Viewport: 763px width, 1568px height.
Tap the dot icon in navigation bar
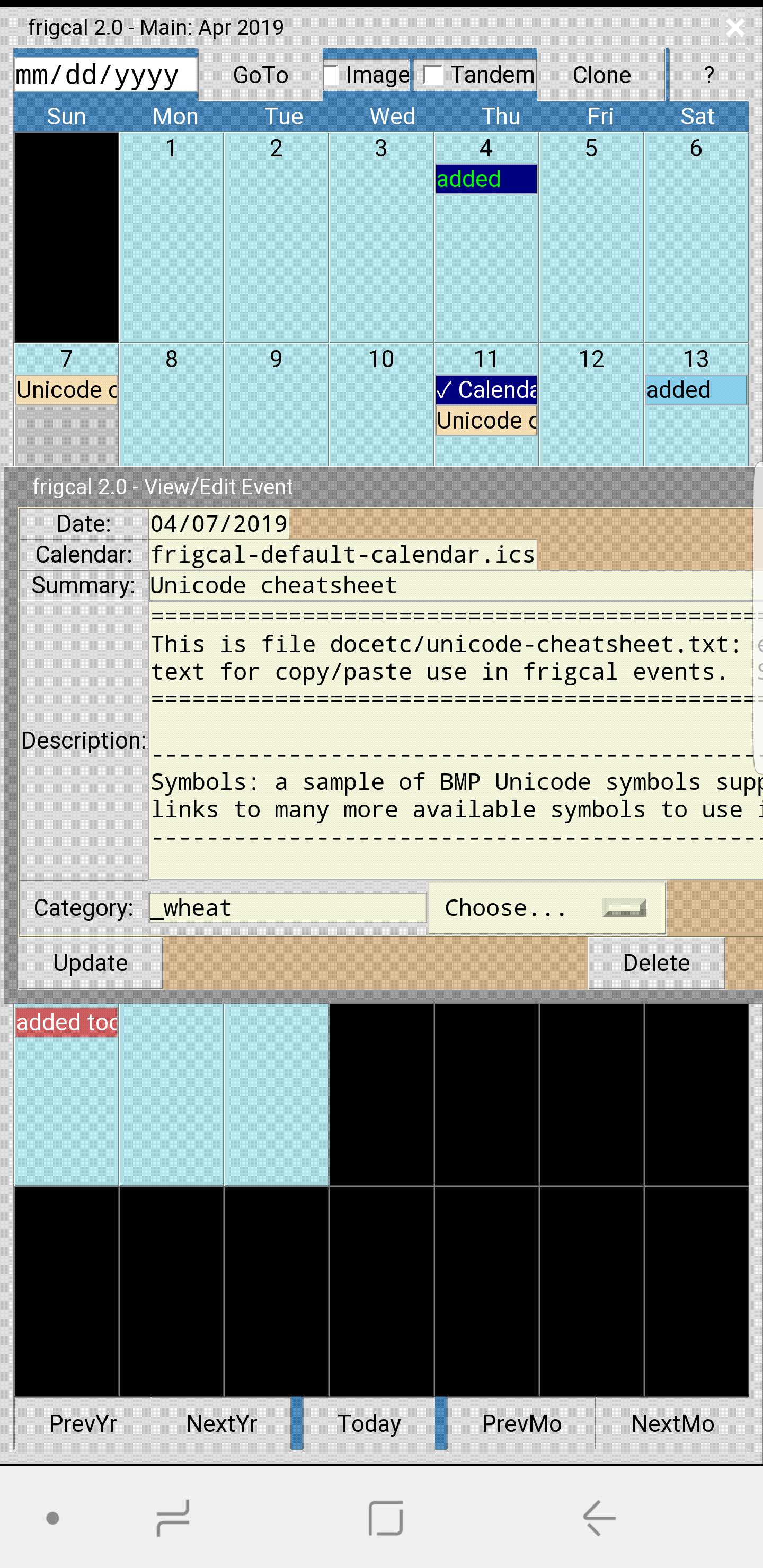pyautogui.click(x=53, y=1518)
